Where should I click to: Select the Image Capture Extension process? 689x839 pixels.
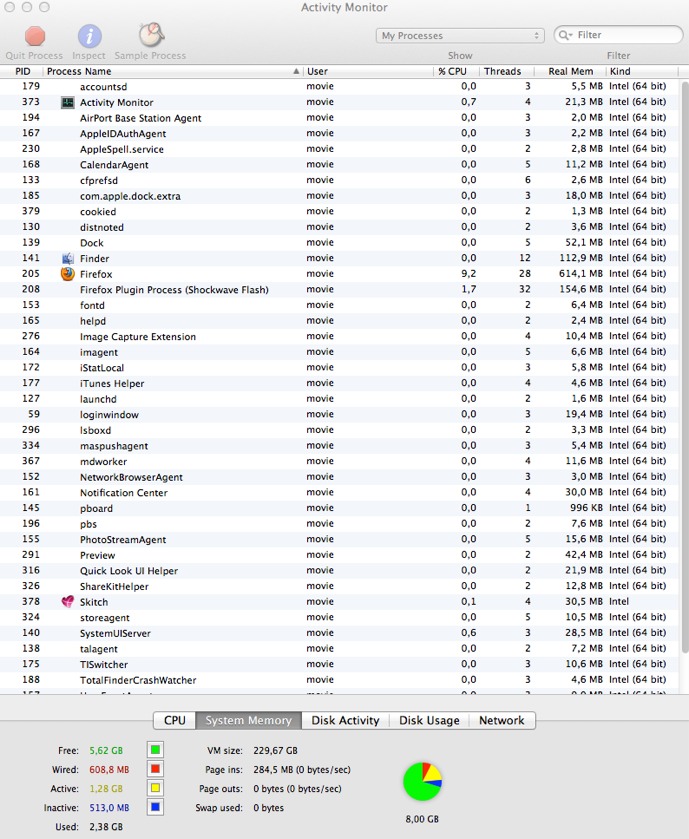[340, 337]
